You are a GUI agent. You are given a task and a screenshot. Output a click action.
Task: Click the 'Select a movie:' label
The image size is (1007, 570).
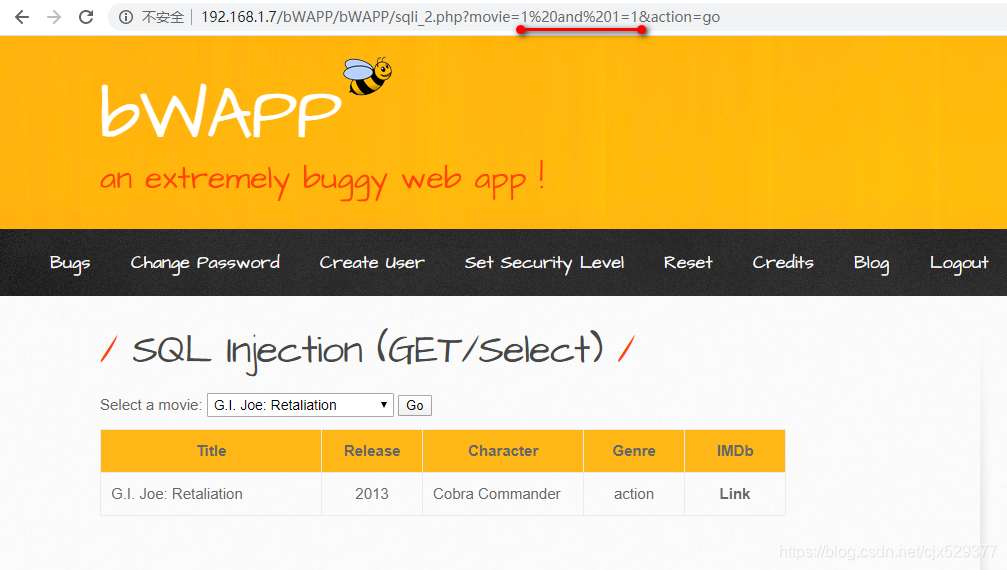[x=151, y=405]
